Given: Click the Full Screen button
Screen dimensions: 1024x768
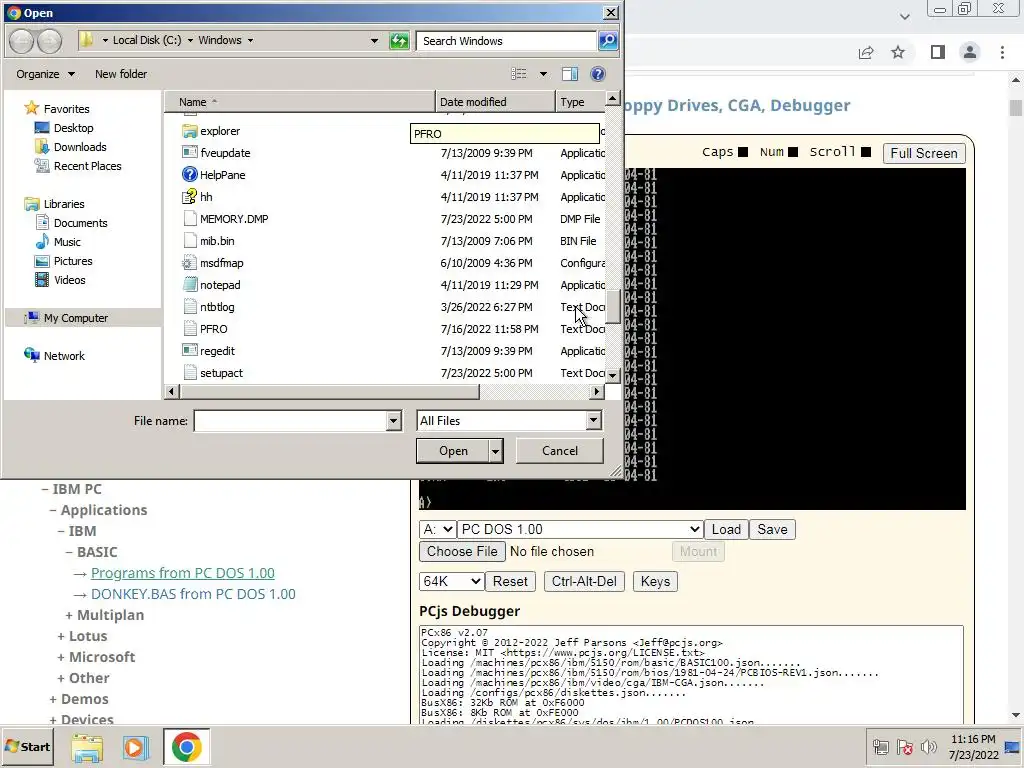Looking at the screenshot, I should (x=923, y=153).
